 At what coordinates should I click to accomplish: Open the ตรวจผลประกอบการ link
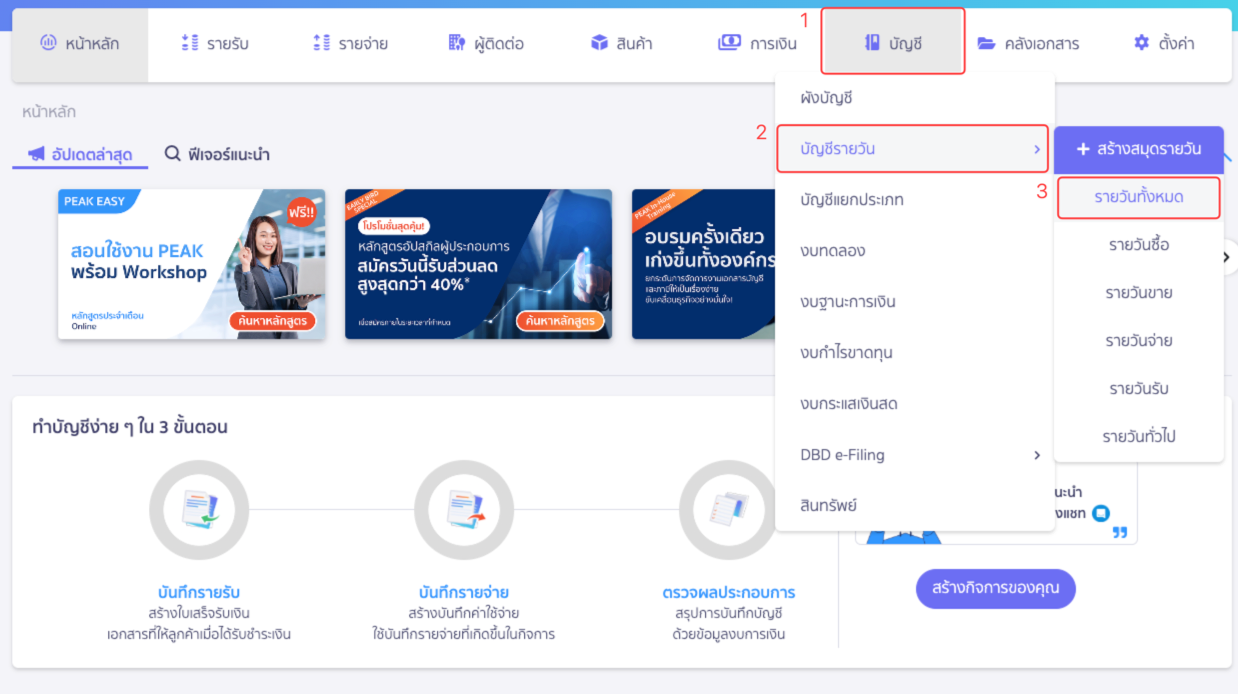(729, 592)
